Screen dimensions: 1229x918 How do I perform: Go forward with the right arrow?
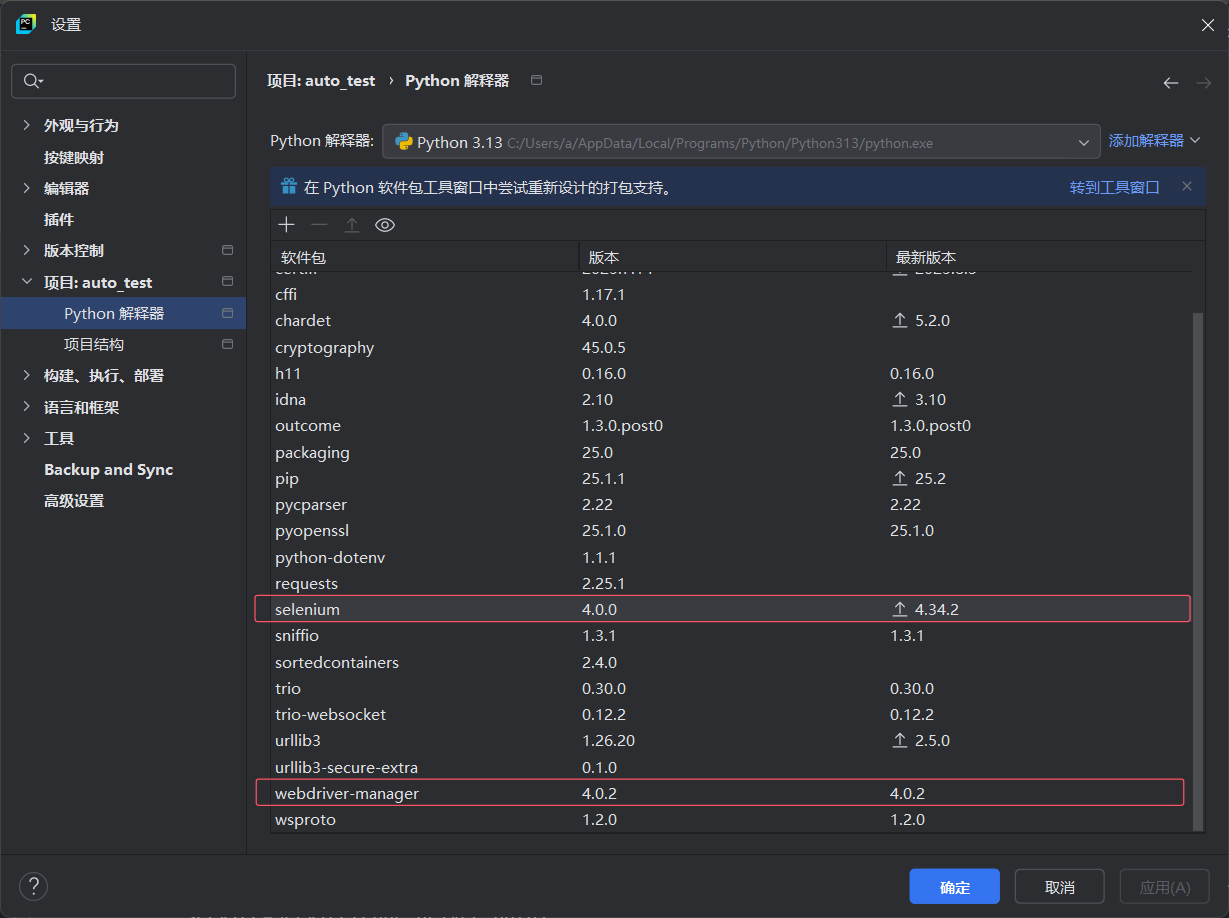point(1204,83)
